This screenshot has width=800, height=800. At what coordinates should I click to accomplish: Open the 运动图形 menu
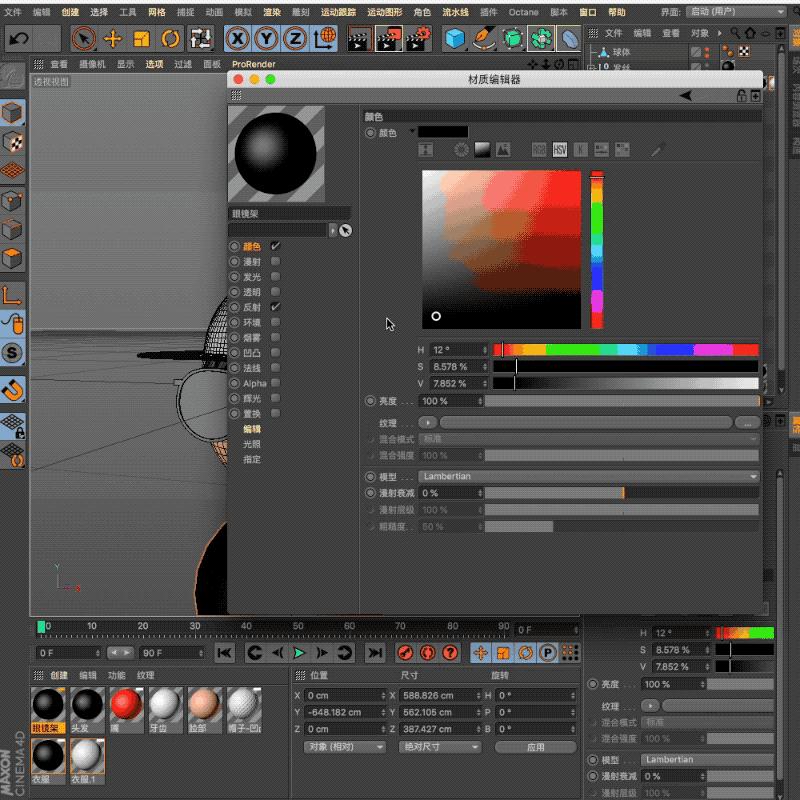383,12
